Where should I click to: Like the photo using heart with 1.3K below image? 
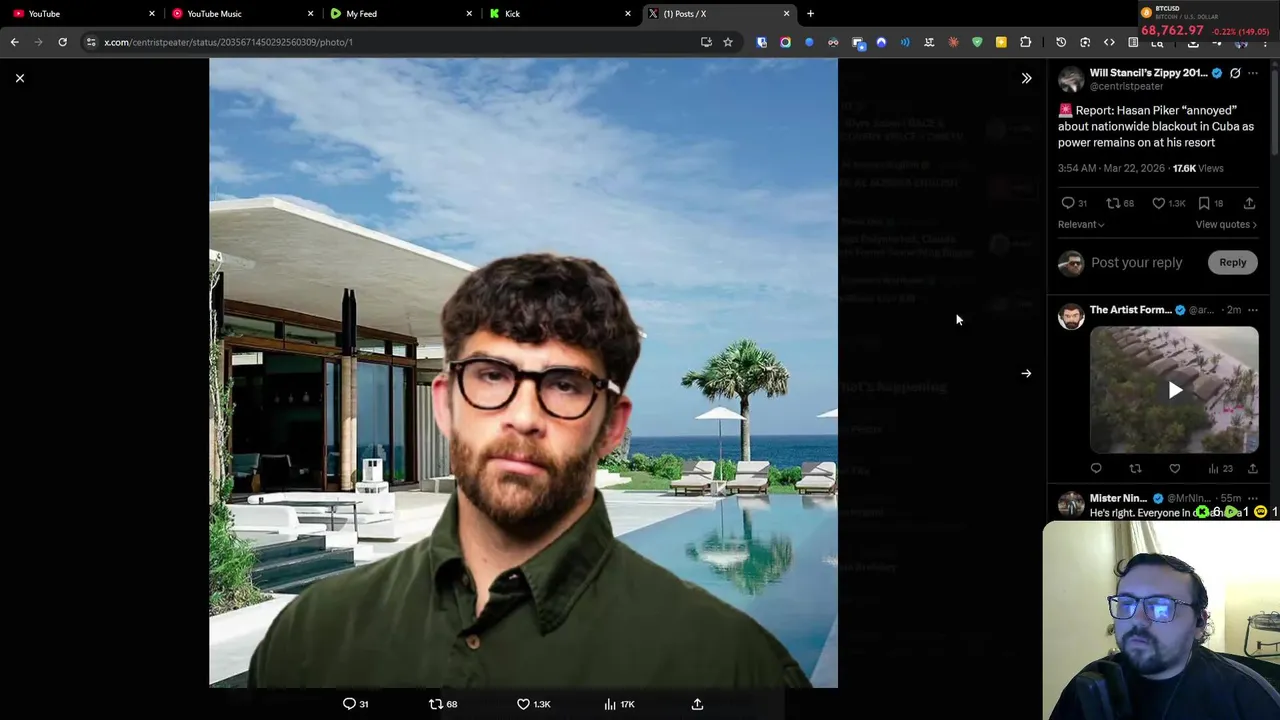533,704
